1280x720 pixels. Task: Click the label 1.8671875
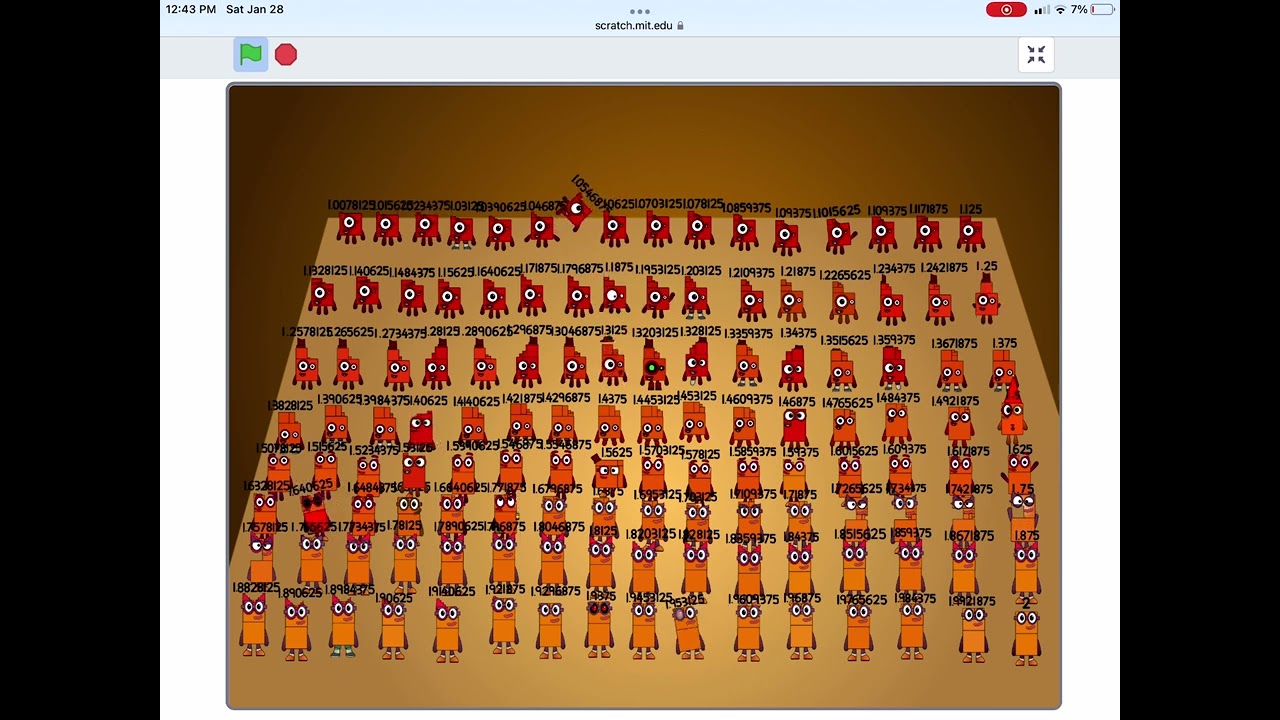(969, 536)
